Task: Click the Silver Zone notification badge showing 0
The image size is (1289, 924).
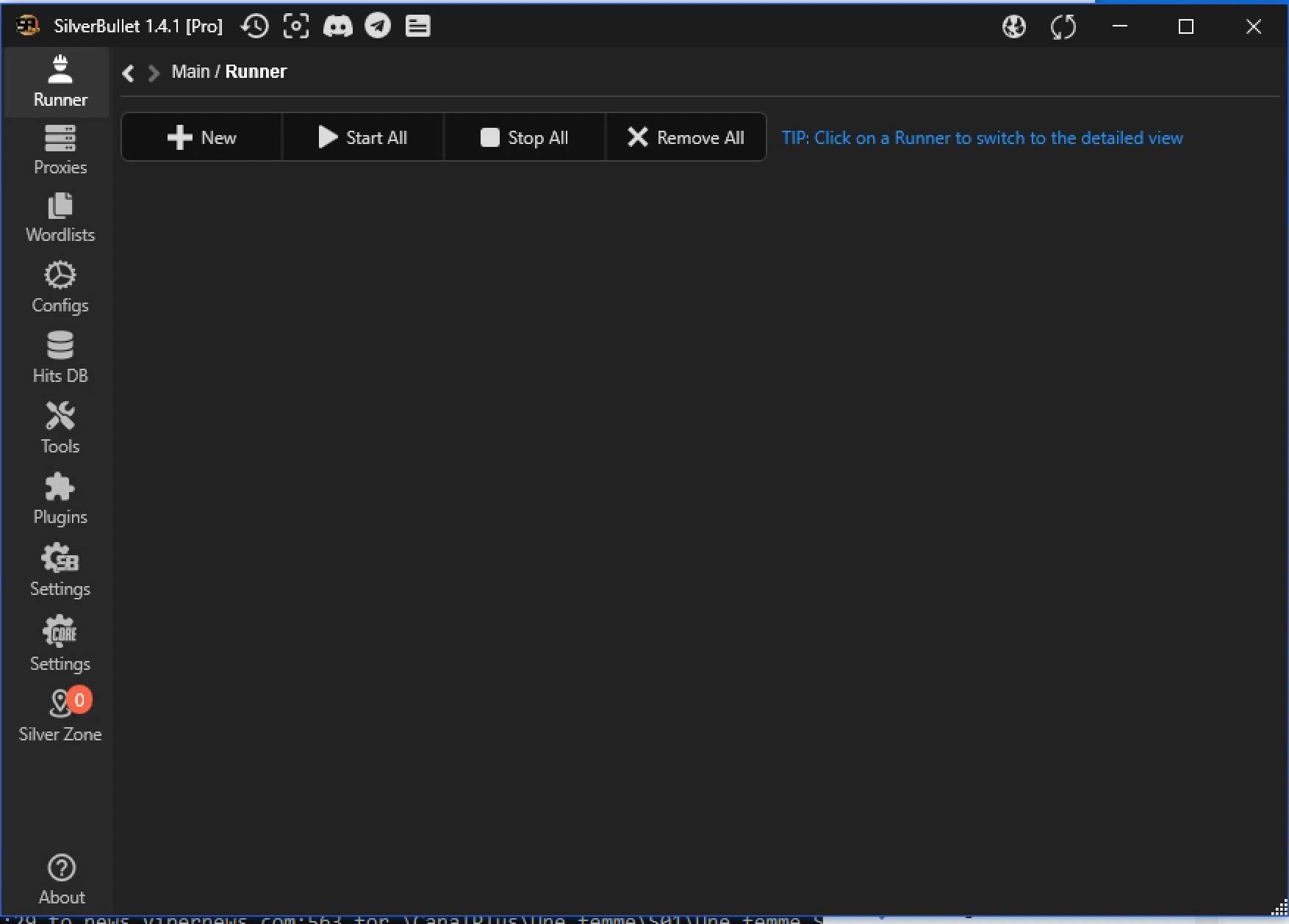Action: click(79, 700)
